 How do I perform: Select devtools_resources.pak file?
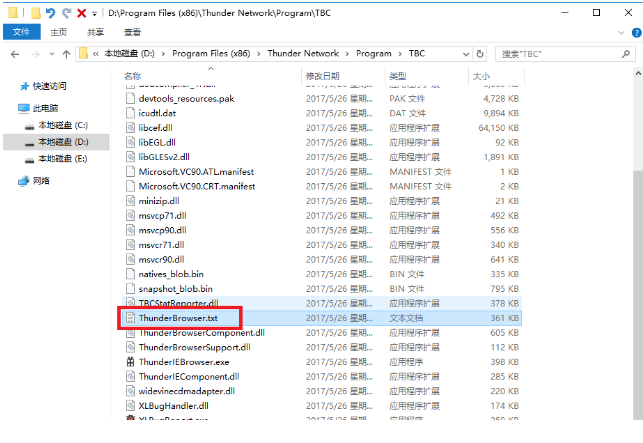[186, 99]
